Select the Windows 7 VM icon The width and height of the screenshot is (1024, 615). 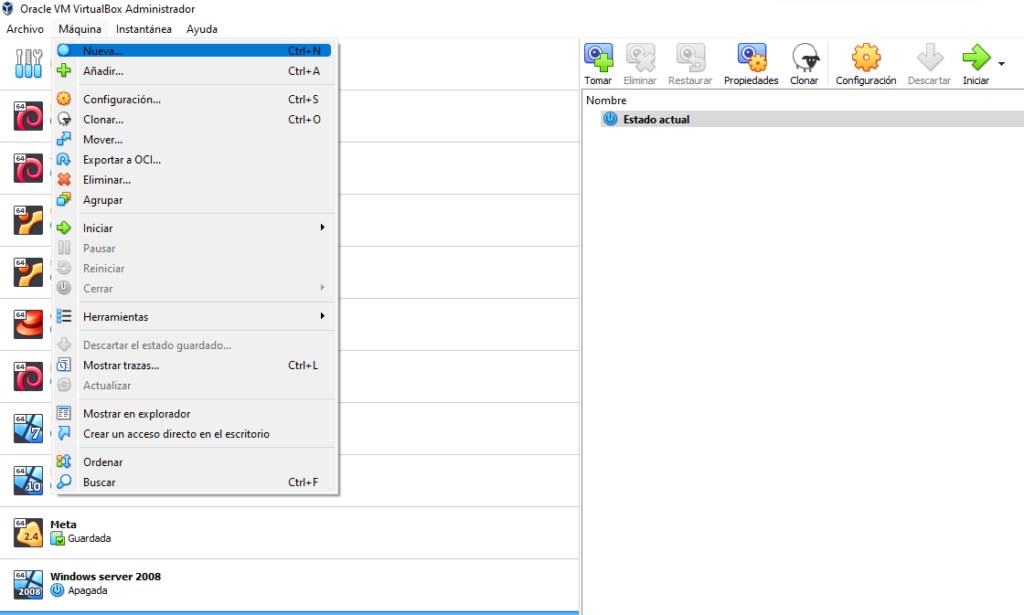(29, 428)
